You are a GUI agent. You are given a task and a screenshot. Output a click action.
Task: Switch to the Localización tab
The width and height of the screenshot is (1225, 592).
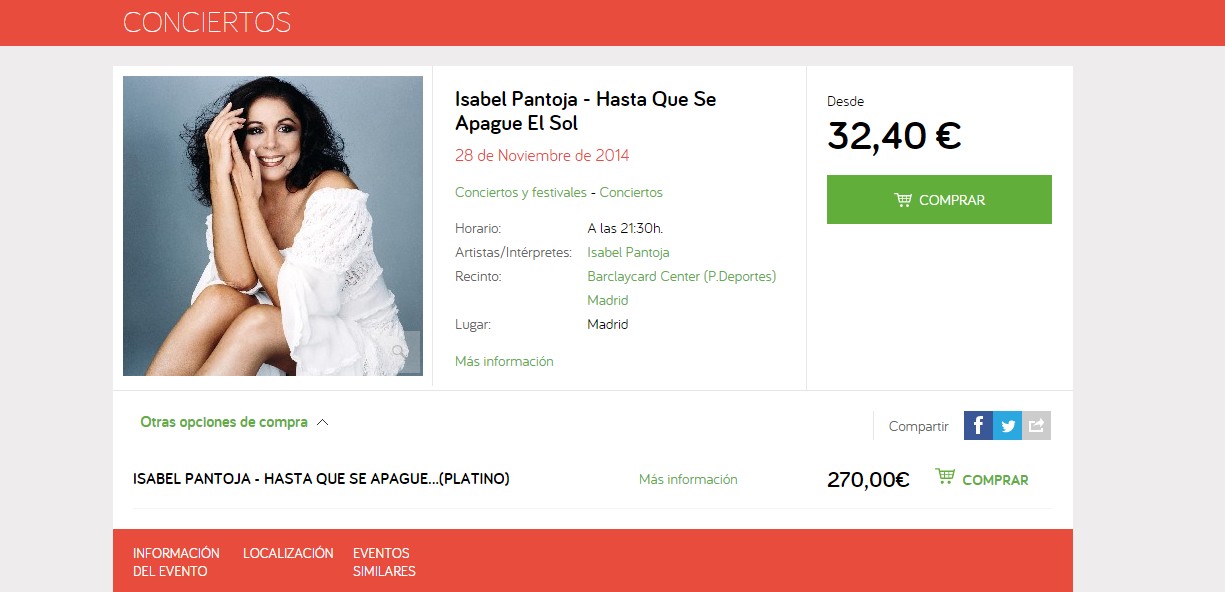[288, 553]
